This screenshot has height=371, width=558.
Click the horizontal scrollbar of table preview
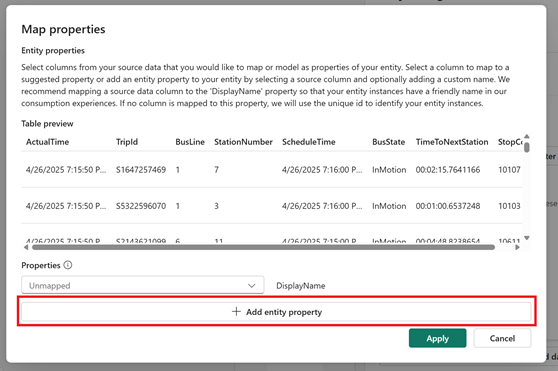(263, 247)
